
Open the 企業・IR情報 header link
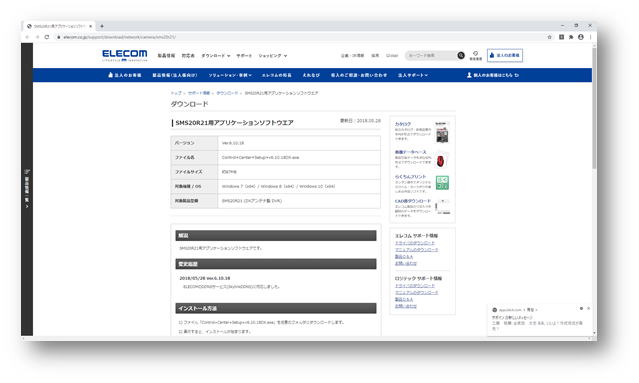coord(352,55)
